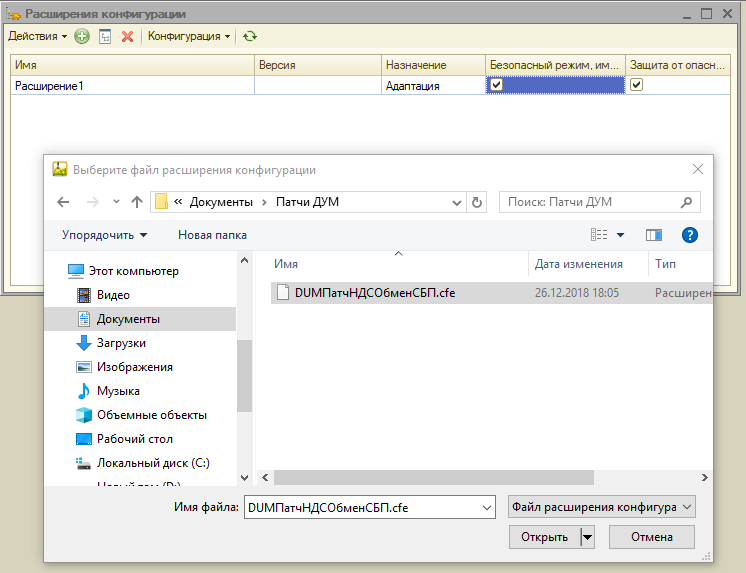Click the Назначение column header
This screenshot has height=573, width=746.
pyautogui.click(x=433, y=65)
